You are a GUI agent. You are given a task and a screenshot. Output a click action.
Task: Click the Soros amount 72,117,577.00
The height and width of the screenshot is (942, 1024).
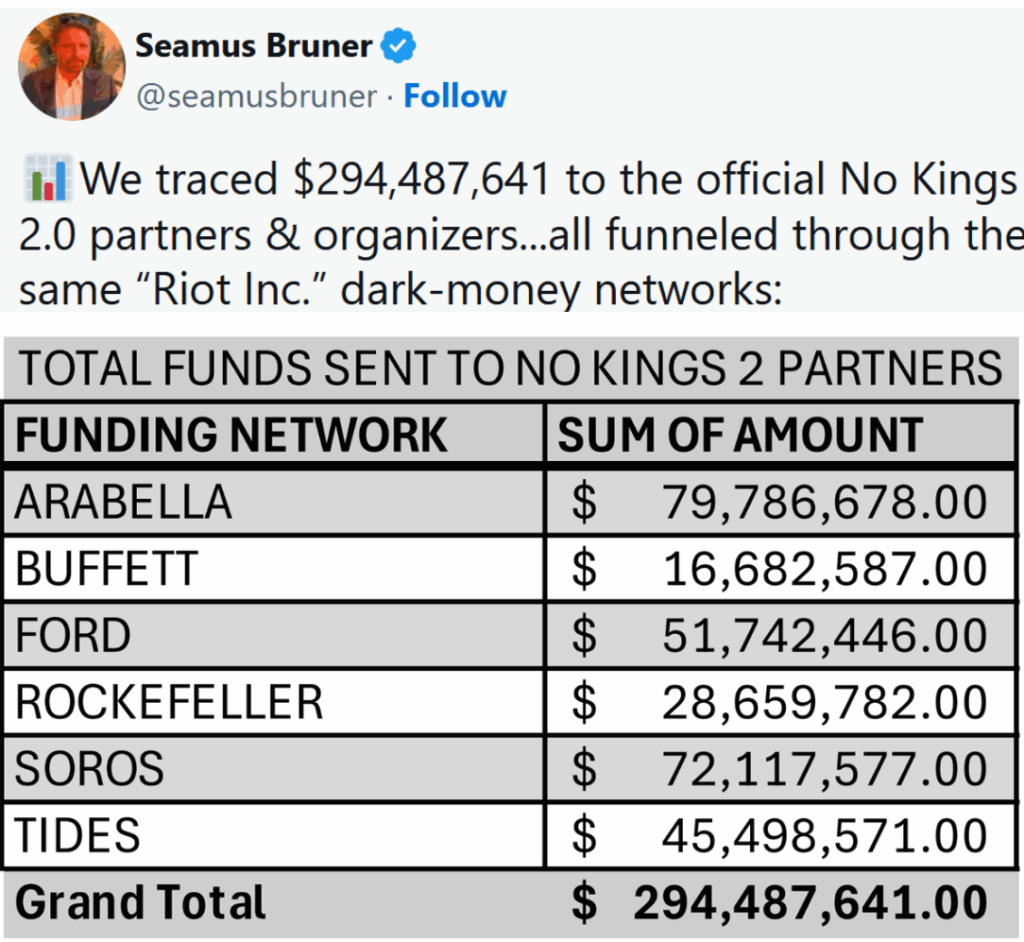point(824,769)
